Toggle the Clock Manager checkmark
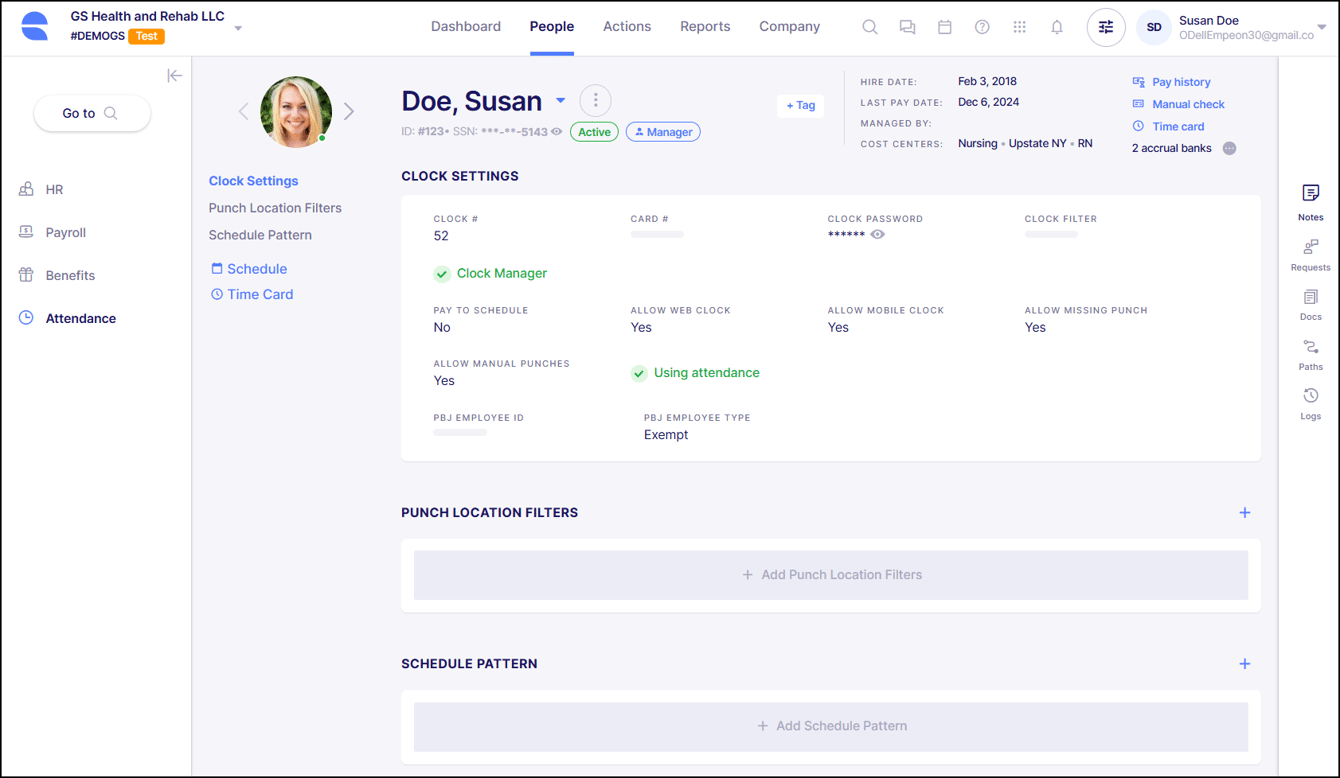The height and width of the screenshot is (778, 1340). coord(442,274)
